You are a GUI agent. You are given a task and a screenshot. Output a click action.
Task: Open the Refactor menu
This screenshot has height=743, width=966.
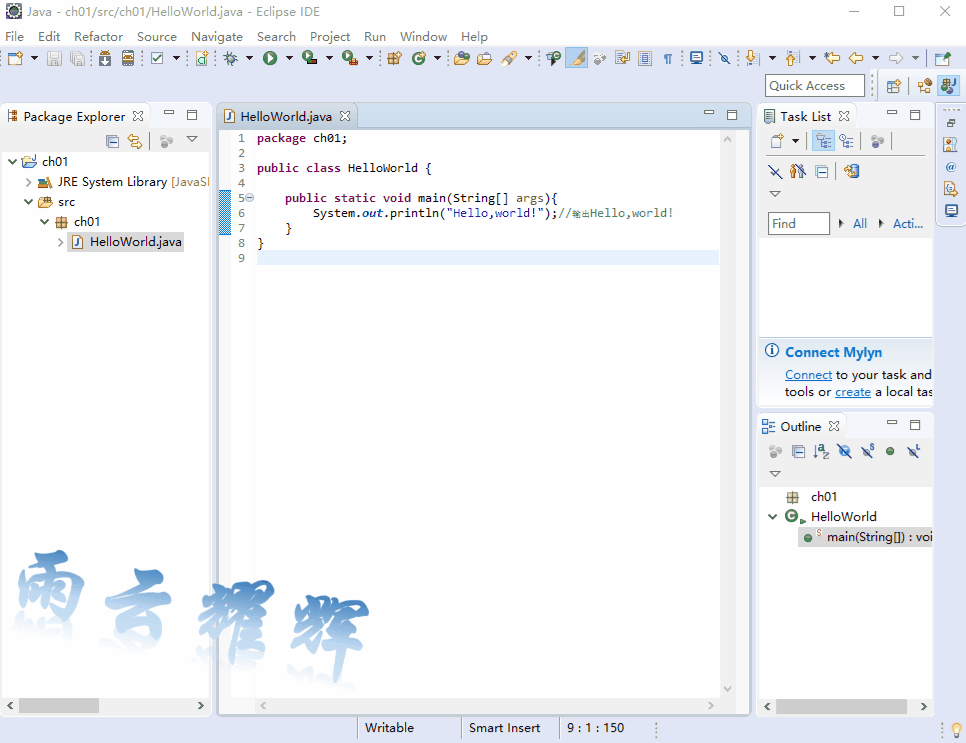tap(98, 36)
